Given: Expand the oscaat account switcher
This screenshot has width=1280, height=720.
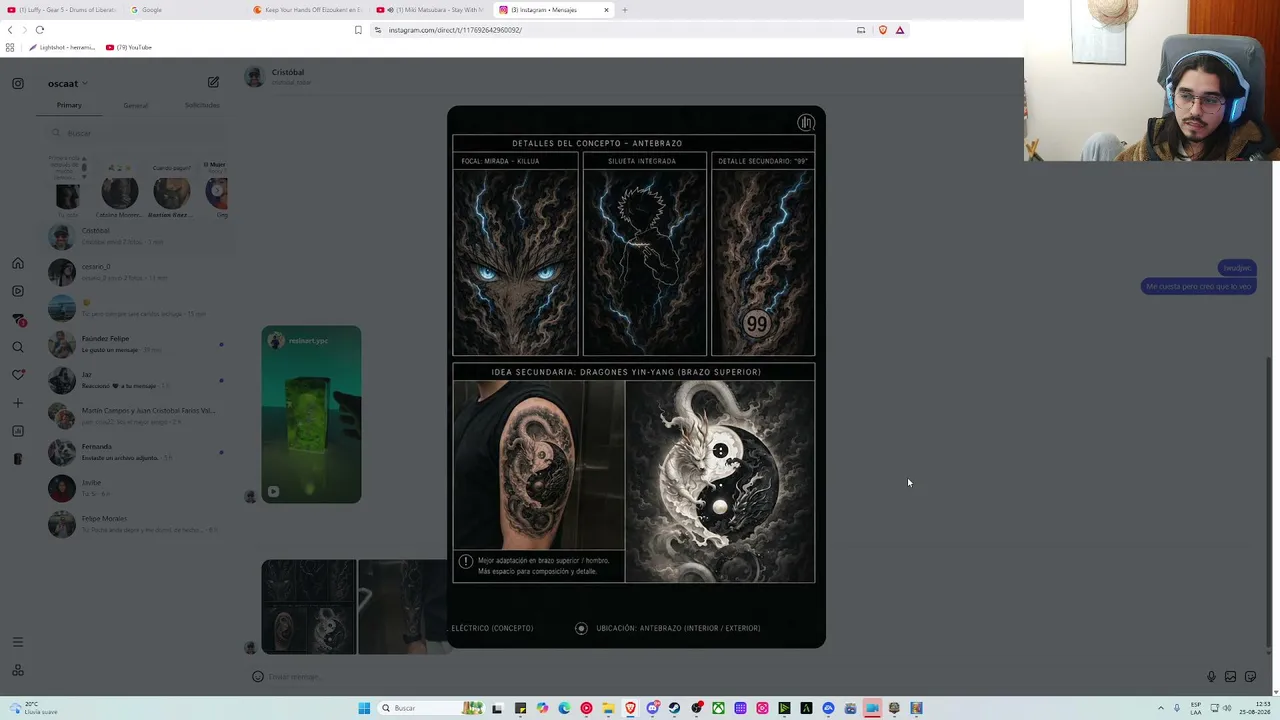Looking at the screenshot, I should [68, 84].
